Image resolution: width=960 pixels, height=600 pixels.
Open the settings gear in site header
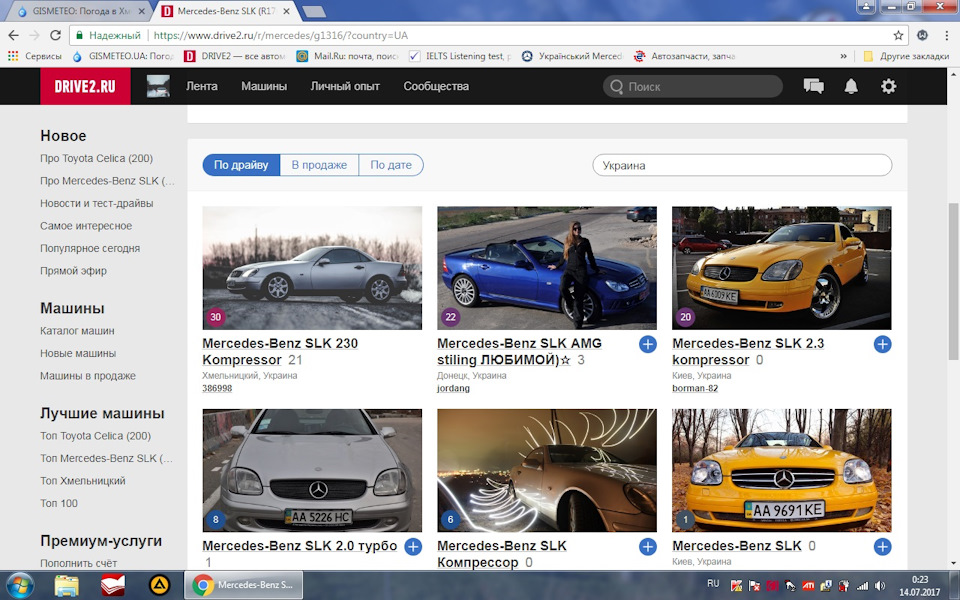(888, 86)
